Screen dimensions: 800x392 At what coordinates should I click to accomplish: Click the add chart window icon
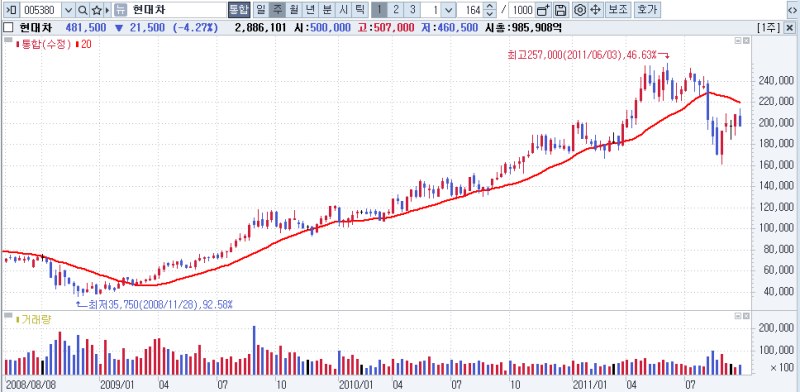[544, 10]
